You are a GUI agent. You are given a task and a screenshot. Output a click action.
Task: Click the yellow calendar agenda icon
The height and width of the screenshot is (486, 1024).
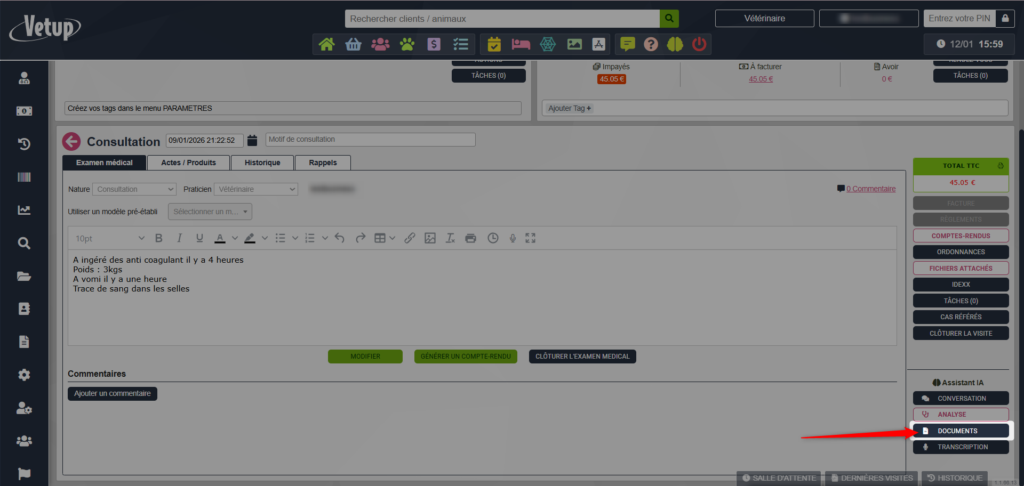pyautogui.click(x=494, y=44)
